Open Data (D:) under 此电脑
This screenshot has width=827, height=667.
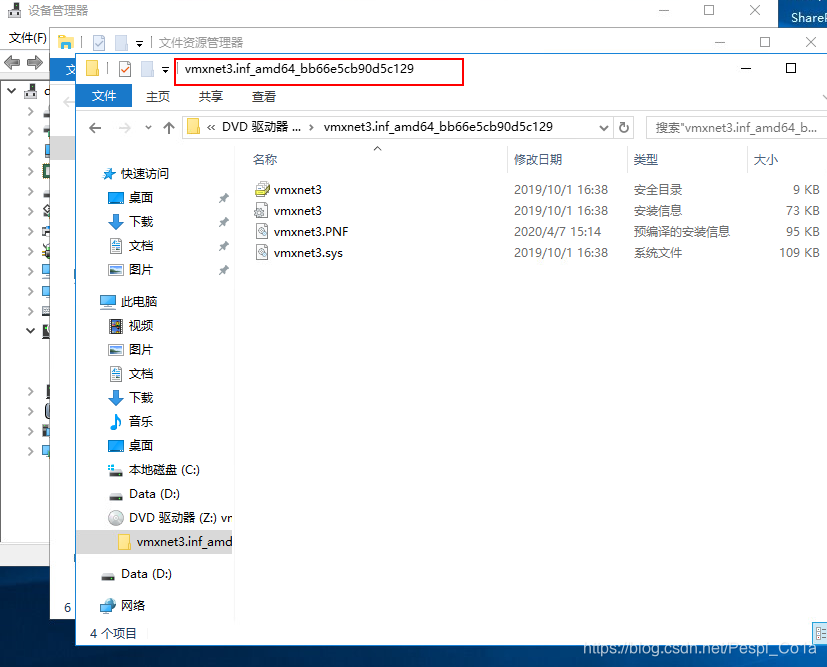[155, 494]
